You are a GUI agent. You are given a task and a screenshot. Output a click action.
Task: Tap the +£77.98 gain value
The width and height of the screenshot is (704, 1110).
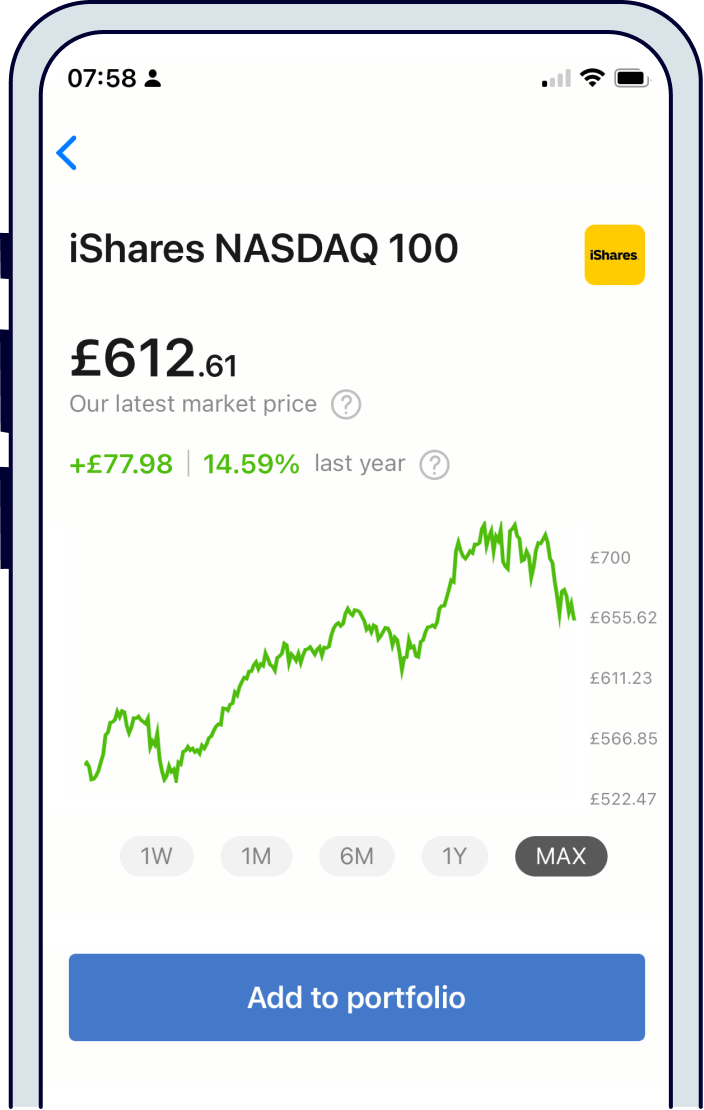[x=121, y=464]
